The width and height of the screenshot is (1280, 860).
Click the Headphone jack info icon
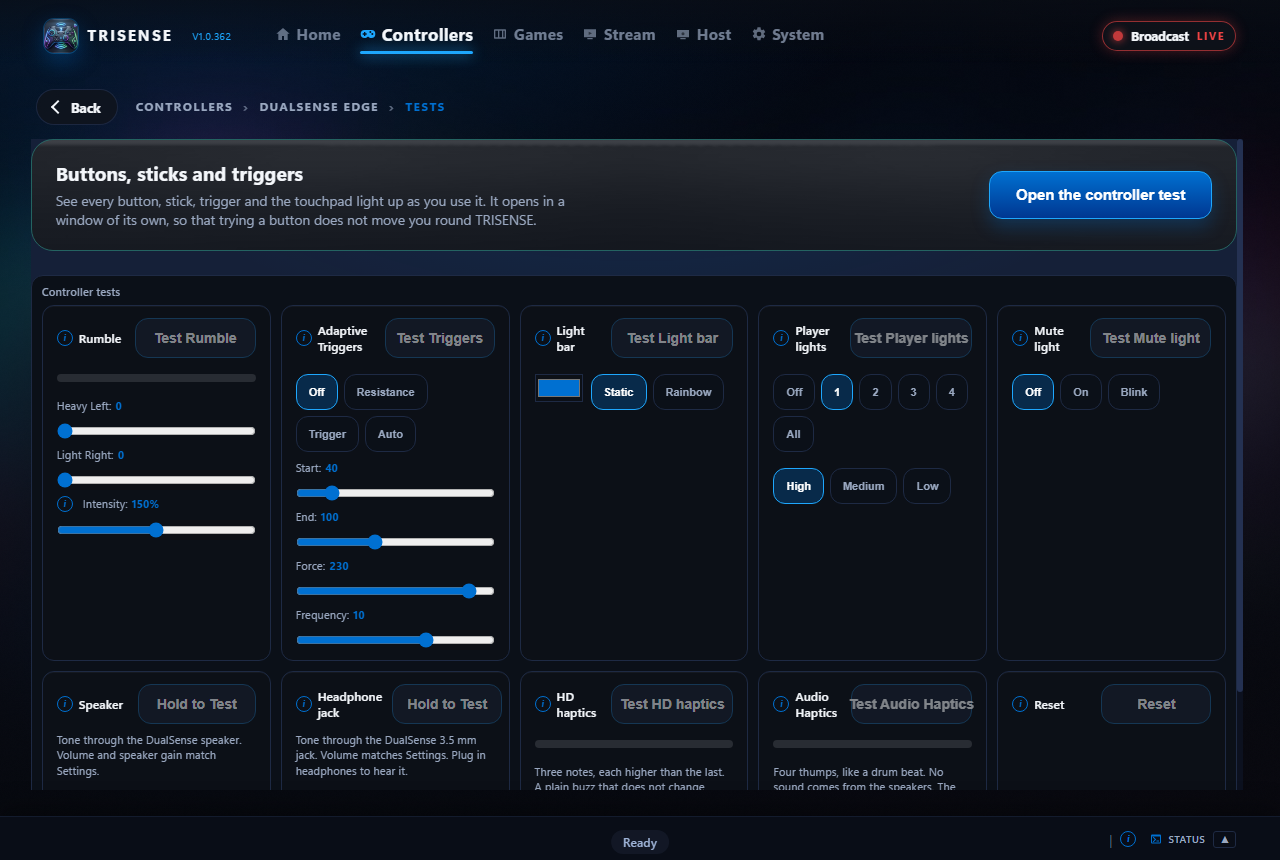[x=304, y=704]
